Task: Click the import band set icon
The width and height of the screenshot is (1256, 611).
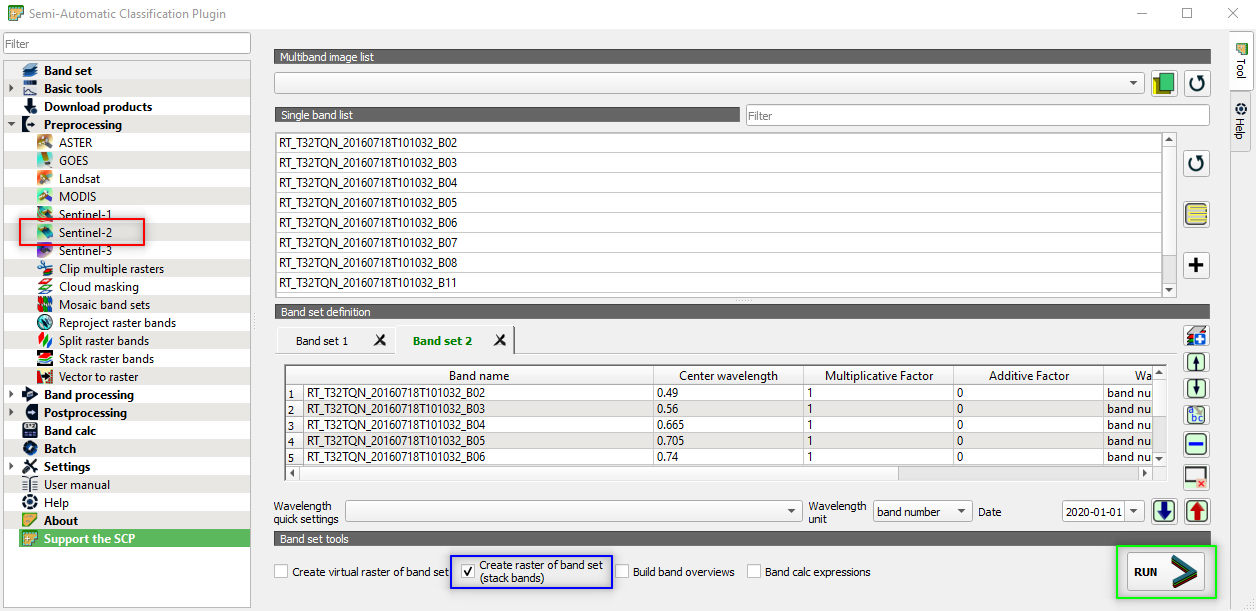Action: click(x=1164, y=511)
